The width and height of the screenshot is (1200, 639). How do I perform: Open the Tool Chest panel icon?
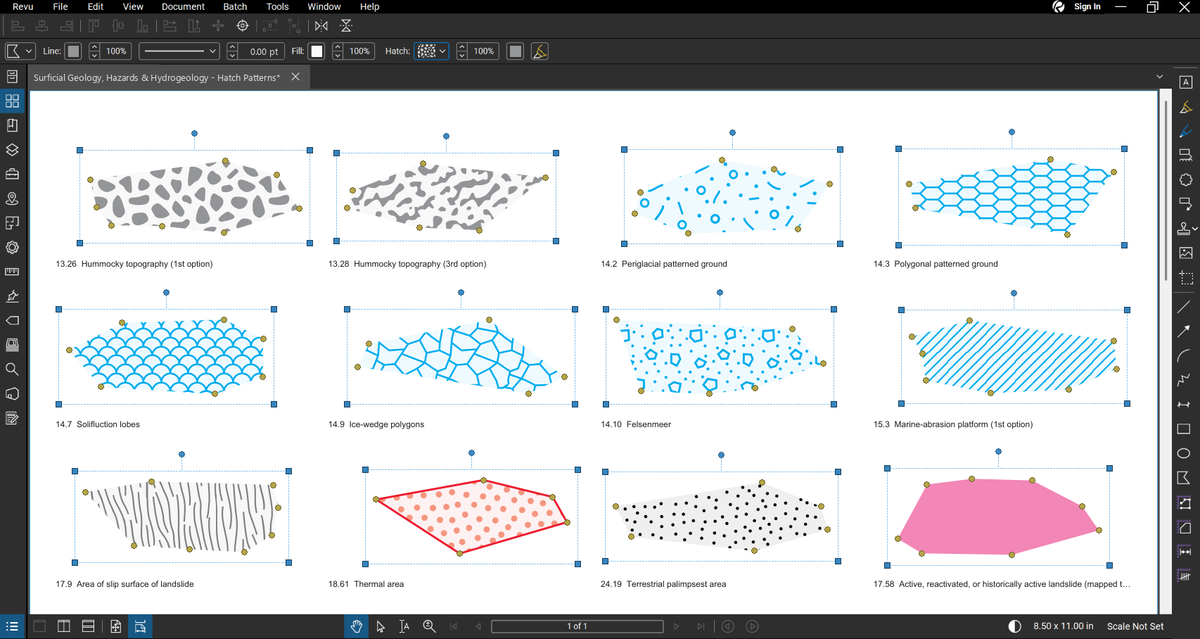(x=12, y=174)
